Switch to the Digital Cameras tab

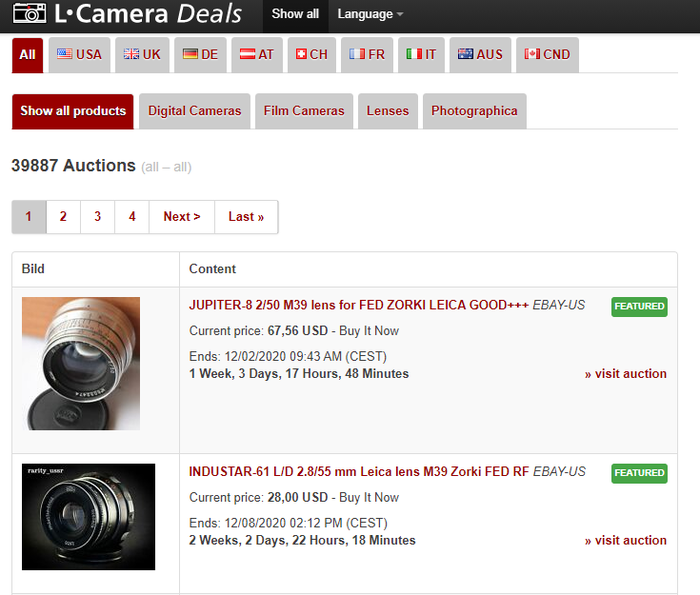[194, 111]
